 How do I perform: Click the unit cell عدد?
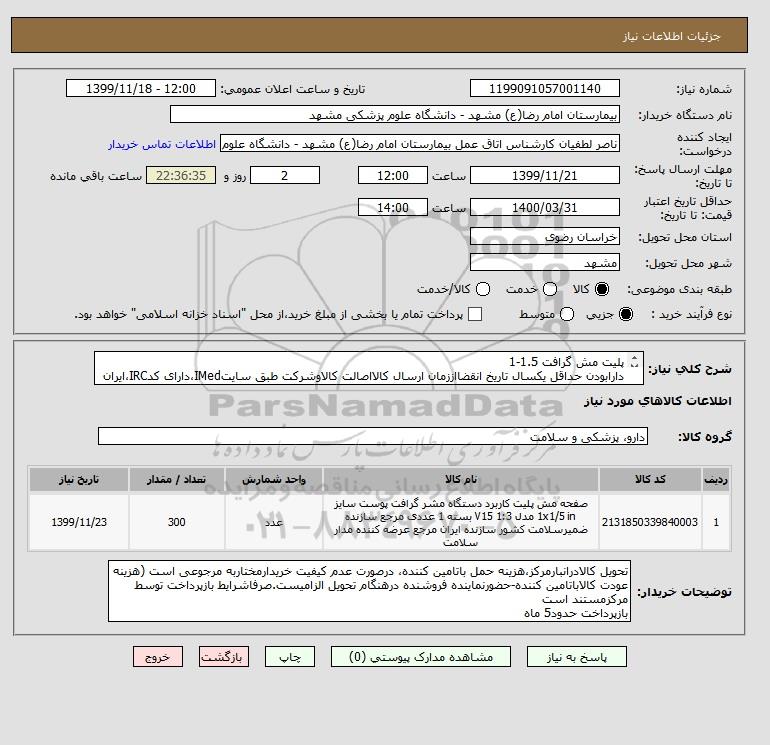pos(274,522)
